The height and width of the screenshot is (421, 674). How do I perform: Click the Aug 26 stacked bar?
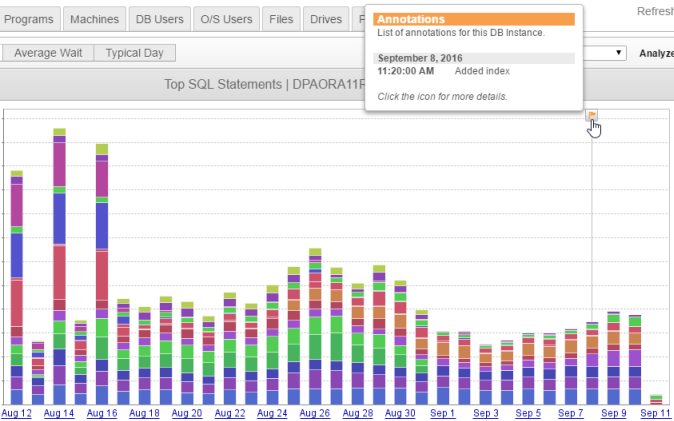315,330
